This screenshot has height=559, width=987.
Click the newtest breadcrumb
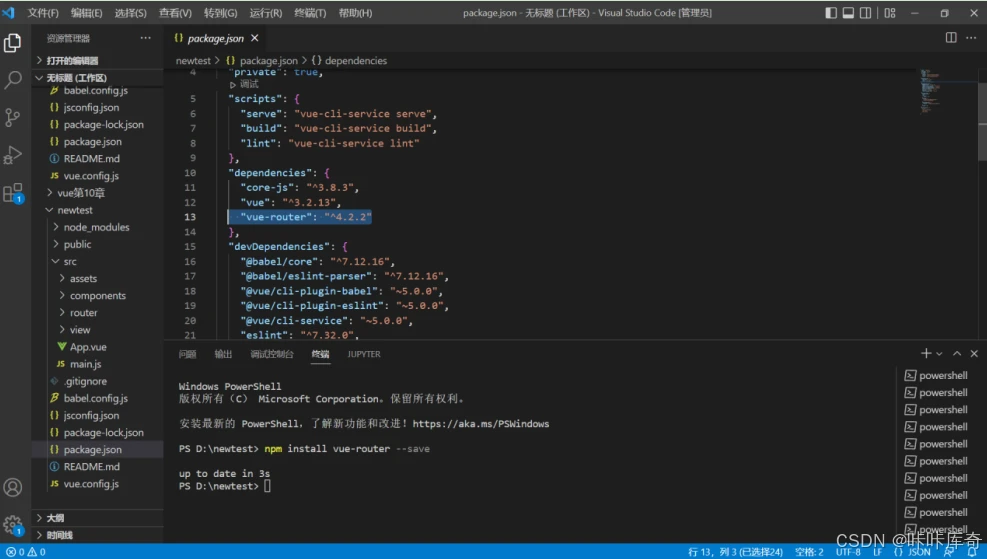[x=193, y=60]
